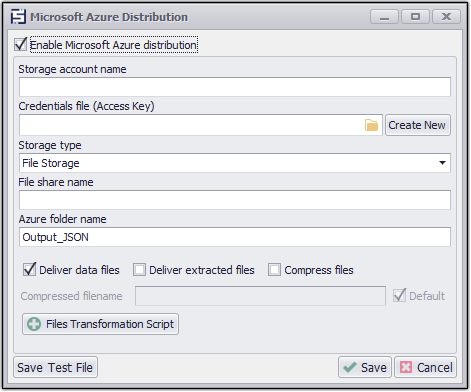The image size is (471, 392).
Task: Click the Save Test File button
Action: (55, 368)
